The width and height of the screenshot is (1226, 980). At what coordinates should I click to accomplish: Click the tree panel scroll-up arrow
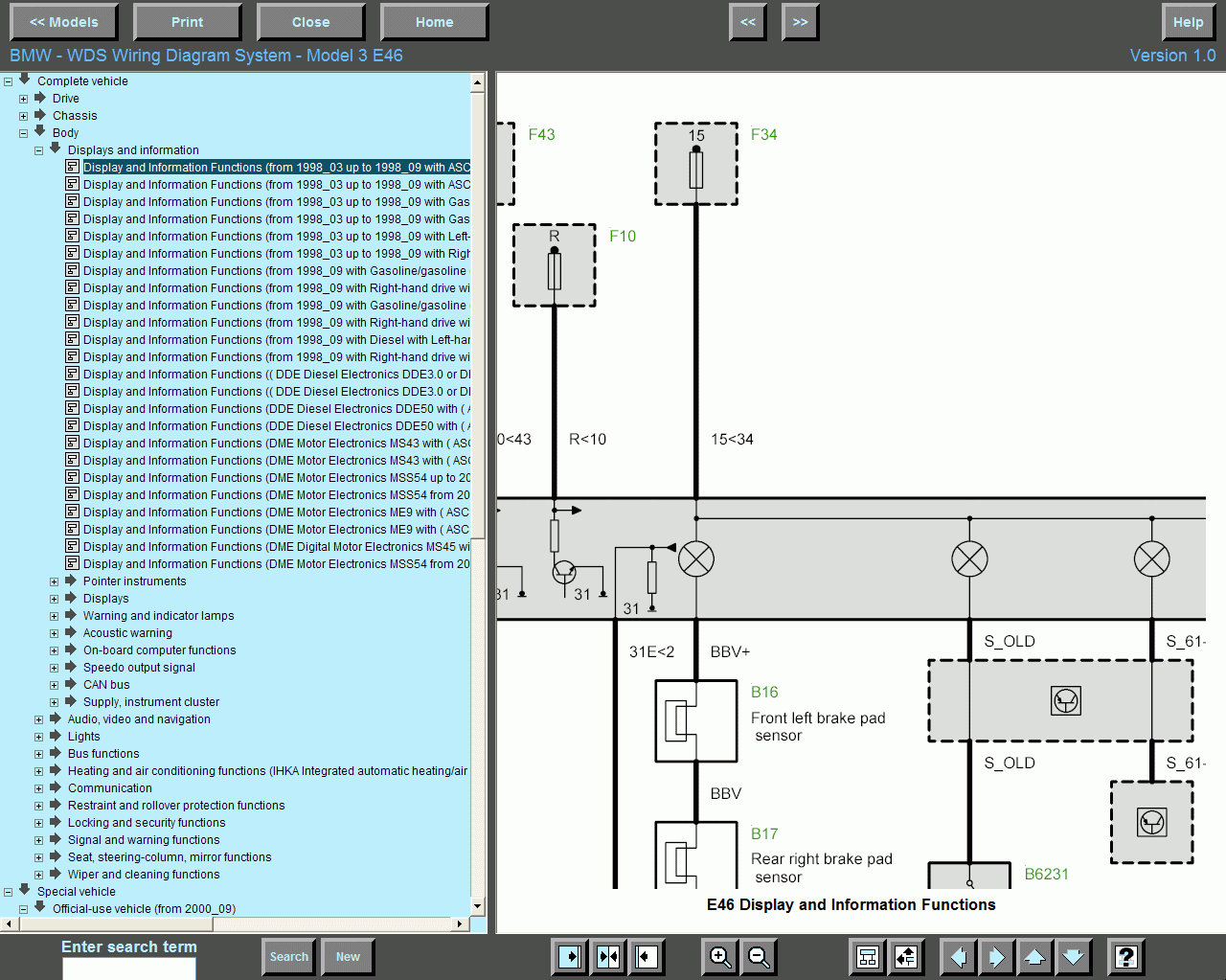point(477,82)
